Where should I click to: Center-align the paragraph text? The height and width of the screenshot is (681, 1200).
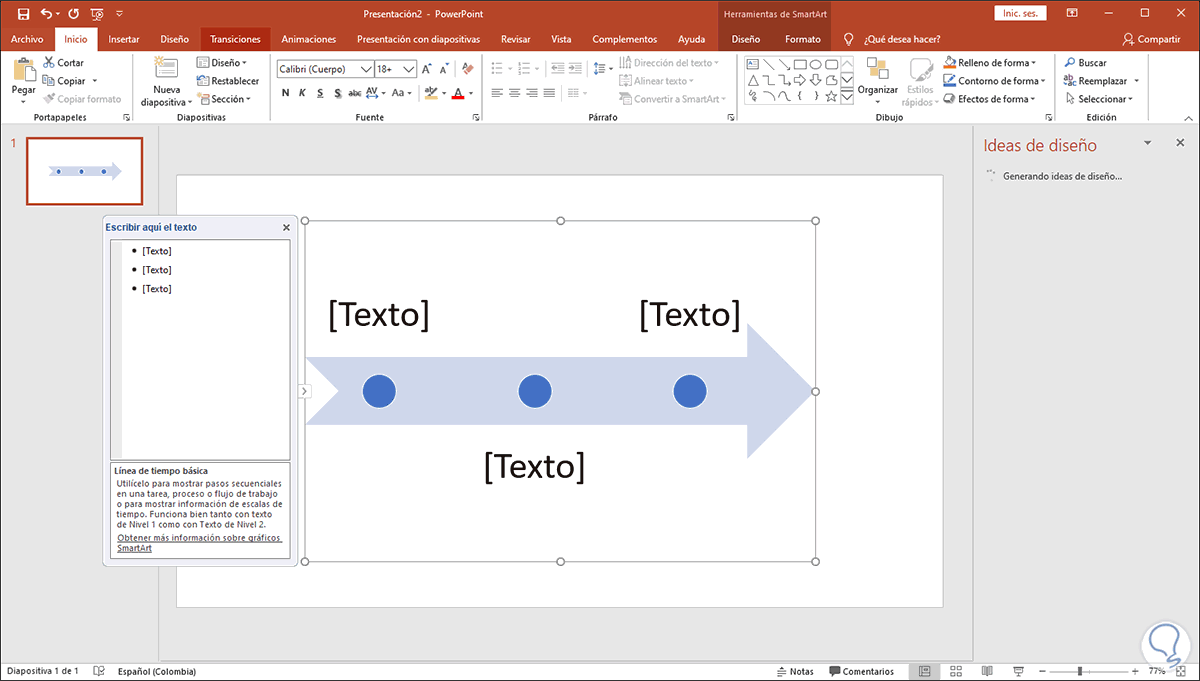pos(514,93)
